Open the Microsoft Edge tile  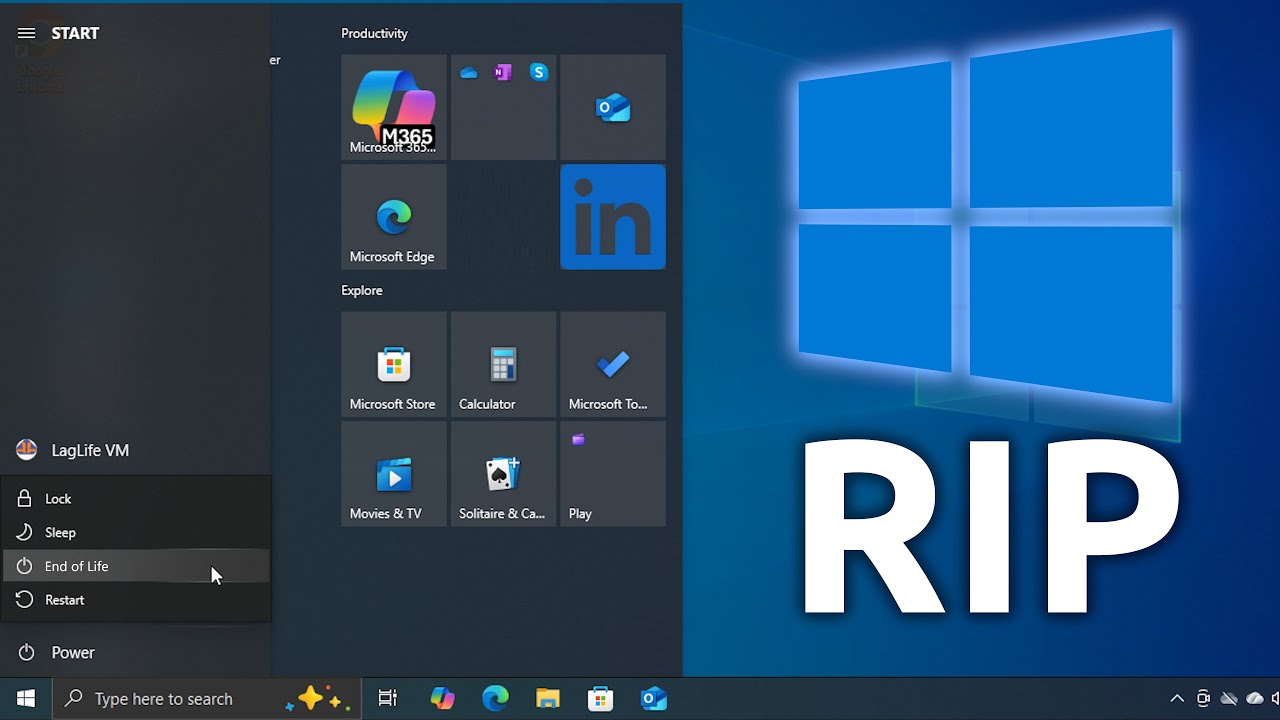click(x=394, y=217)
